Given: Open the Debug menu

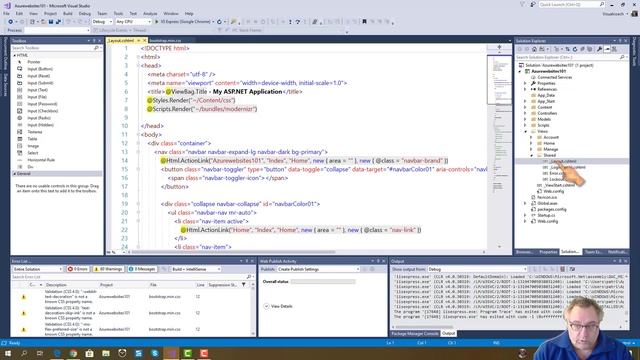Looking at the screenshot, I should pos(84,13).
